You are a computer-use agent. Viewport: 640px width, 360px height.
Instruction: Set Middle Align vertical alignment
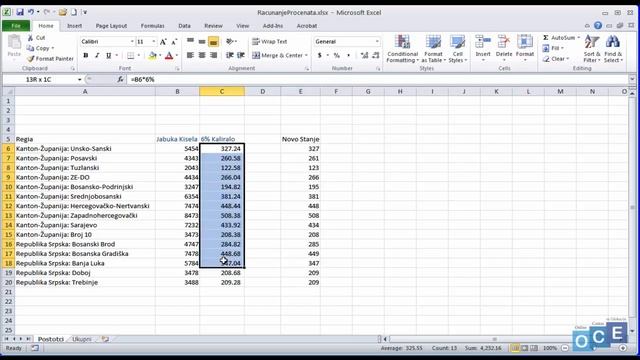[x=202, y=42]
